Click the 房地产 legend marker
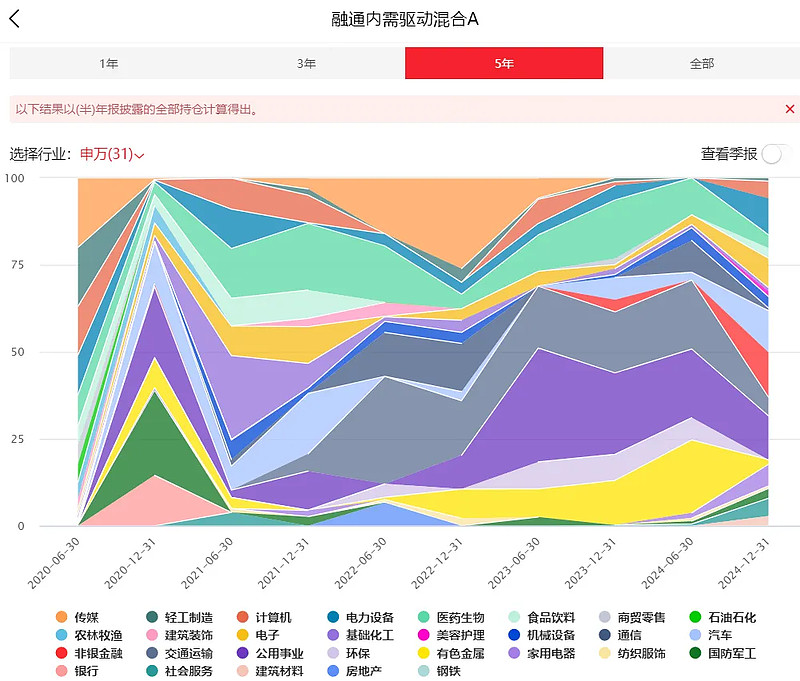 [x=333, y=671]
